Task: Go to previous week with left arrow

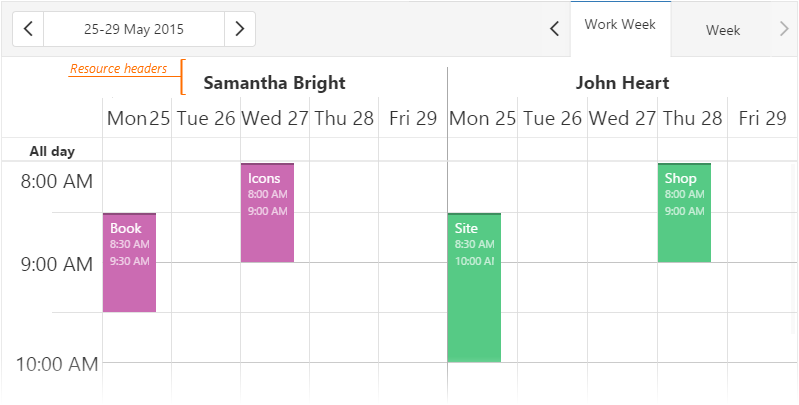Action: (x=28, y=29)
